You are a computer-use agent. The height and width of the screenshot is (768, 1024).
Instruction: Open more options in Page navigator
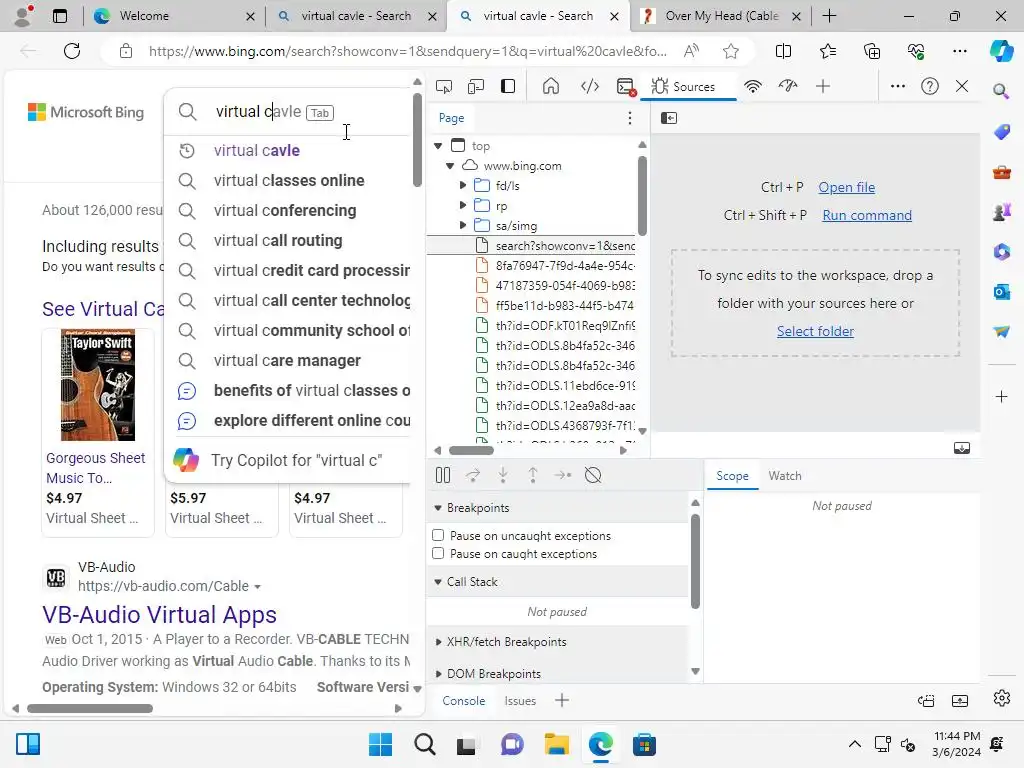point(630,118)
